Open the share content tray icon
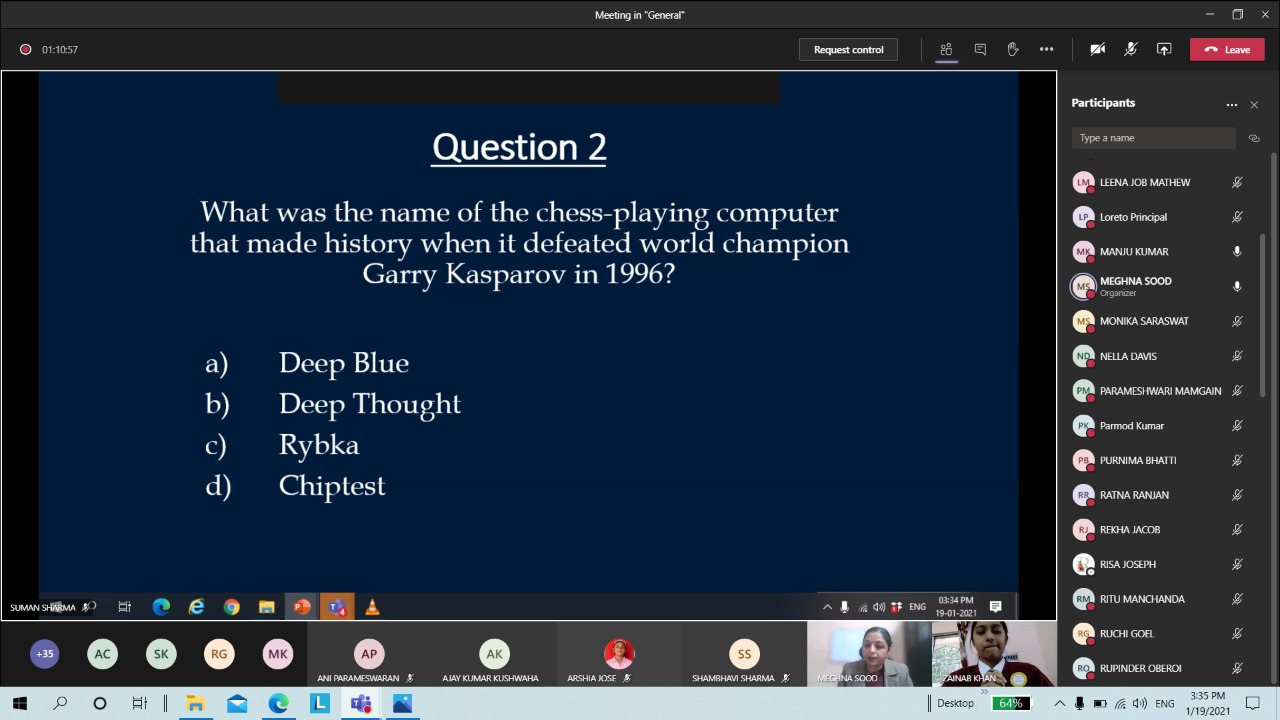 coord(1164,49)
